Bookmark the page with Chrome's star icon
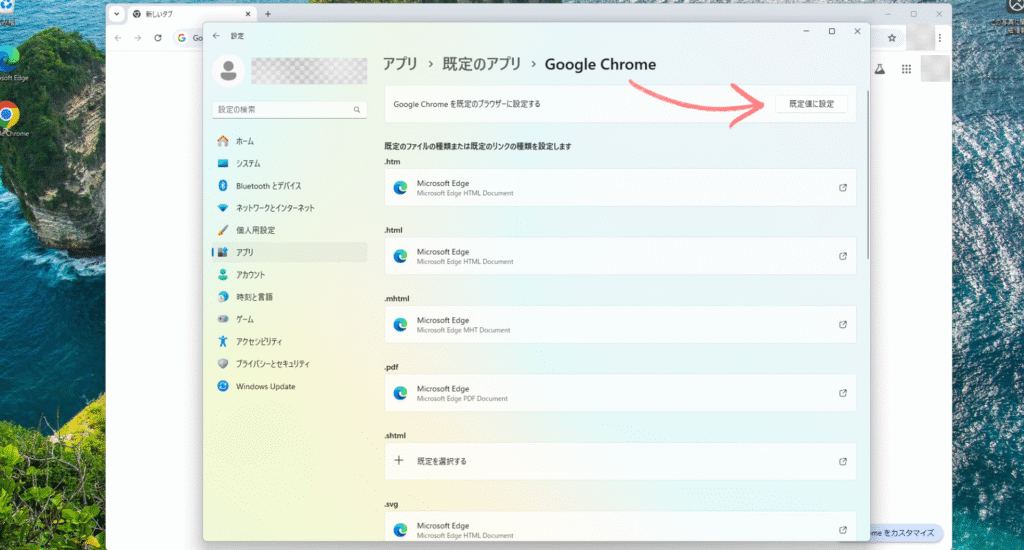The width and height of the screenshot is (1024, 550). 891,38
